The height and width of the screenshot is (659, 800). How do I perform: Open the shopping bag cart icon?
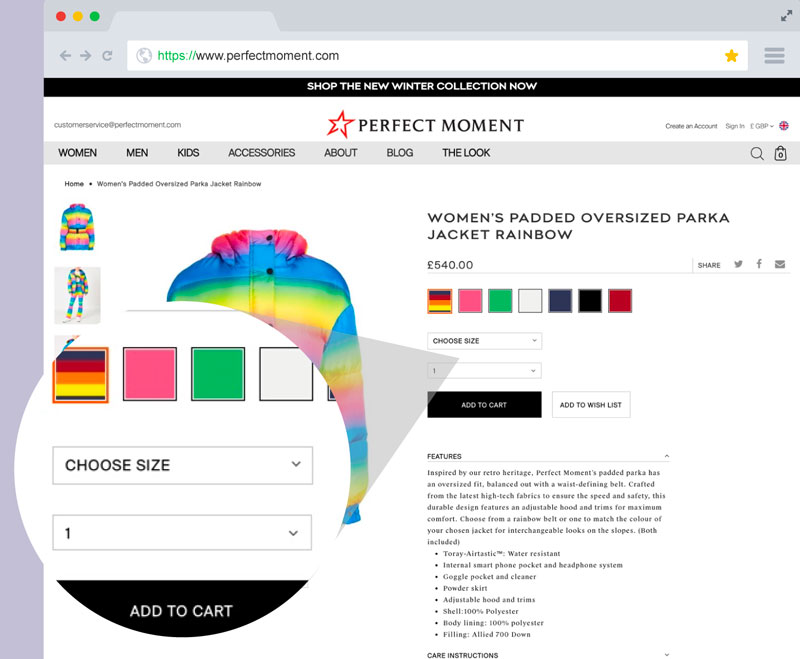[x=780, y=153]
